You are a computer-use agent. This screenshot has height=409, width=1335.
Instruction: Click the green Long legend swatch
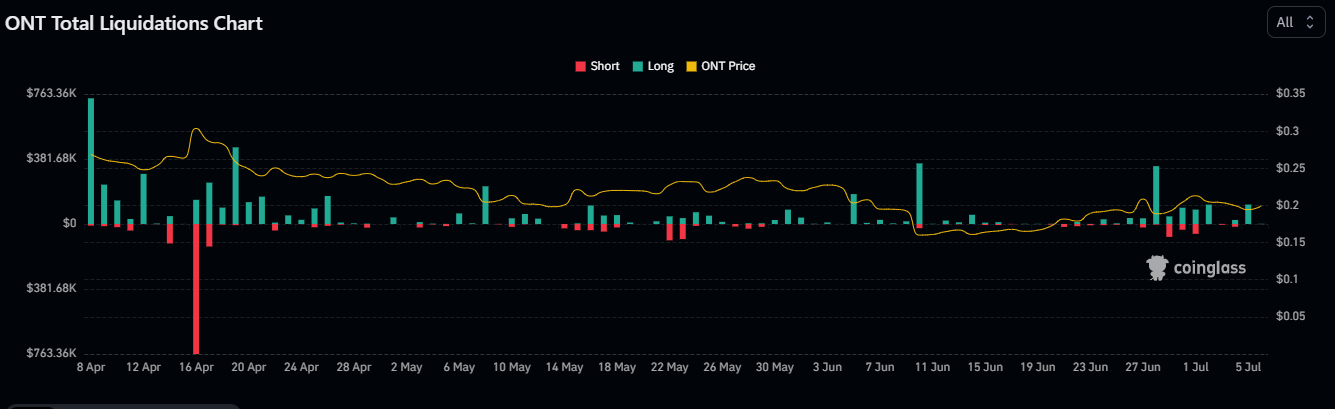638,67
